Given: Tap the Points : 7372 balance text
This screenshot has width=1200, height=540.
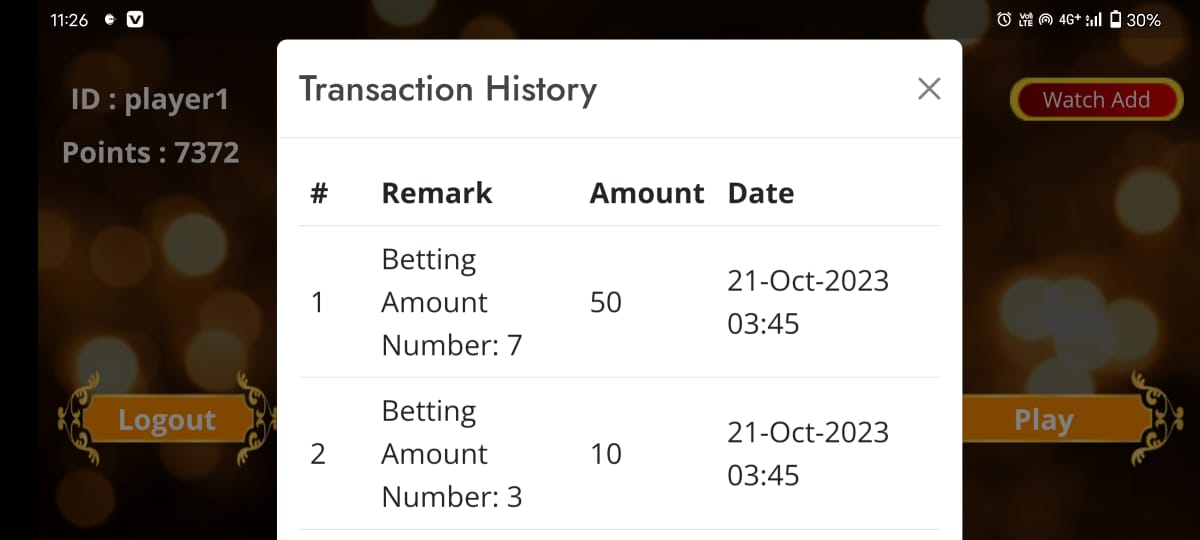Looking at the screenshot, I should pyautogui.click(x=151, y=153).
